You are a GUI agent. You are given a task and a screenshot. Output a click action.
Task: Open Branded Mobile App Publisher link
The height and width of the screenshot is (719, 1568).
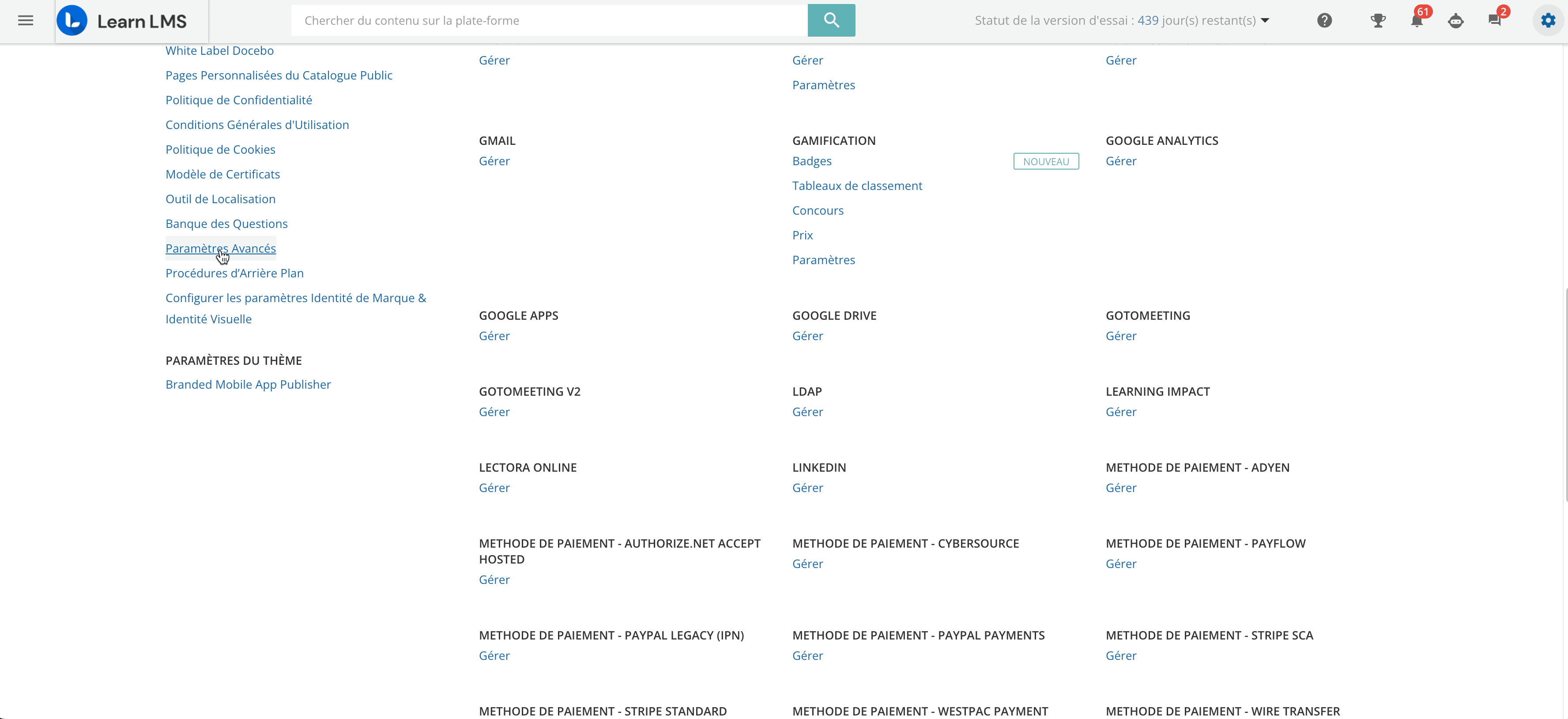(x=249, y=385)
